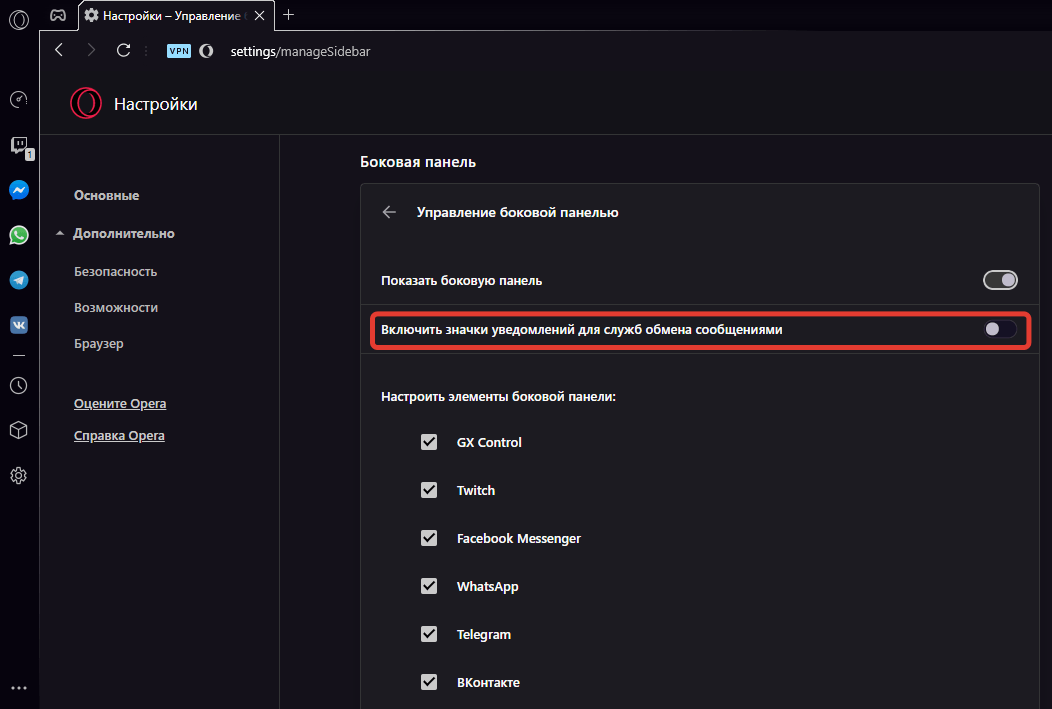Select Браузер settings category
The width and height of the screenshot is (1052, 709).
click(99, 343)
